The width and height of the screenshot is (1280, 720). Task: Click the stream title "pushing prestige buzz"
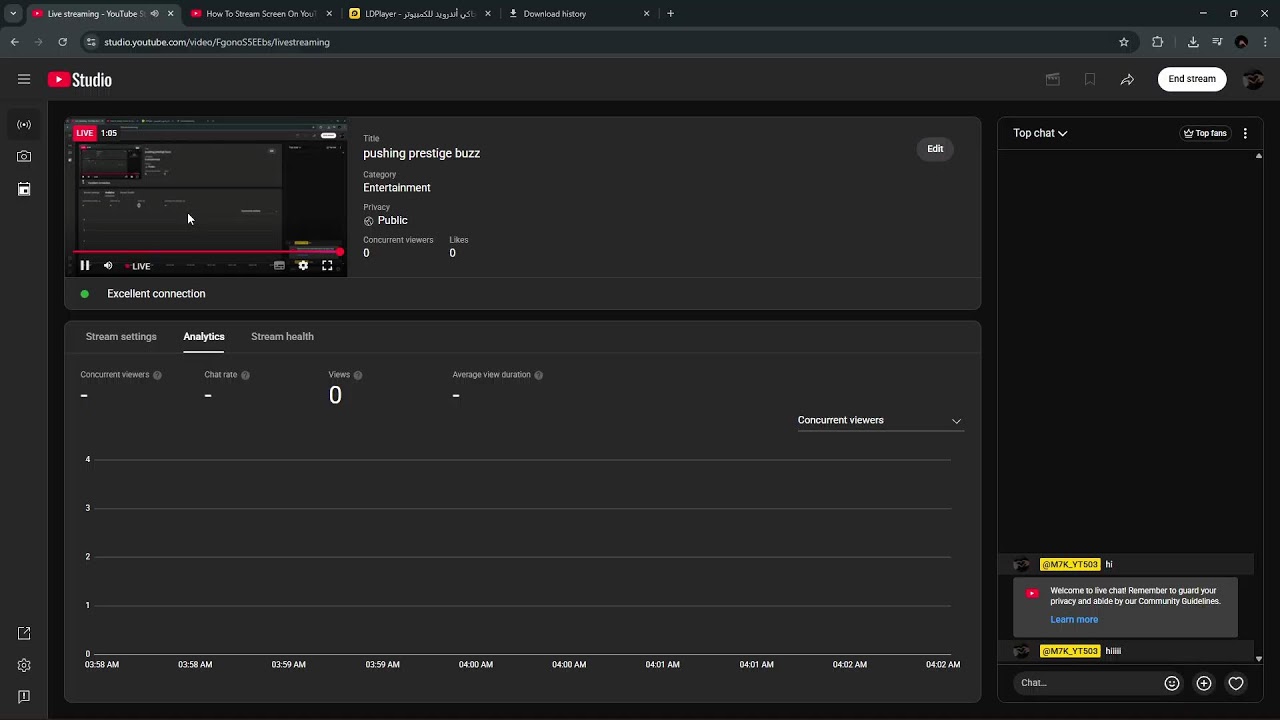tap(421, 154)
